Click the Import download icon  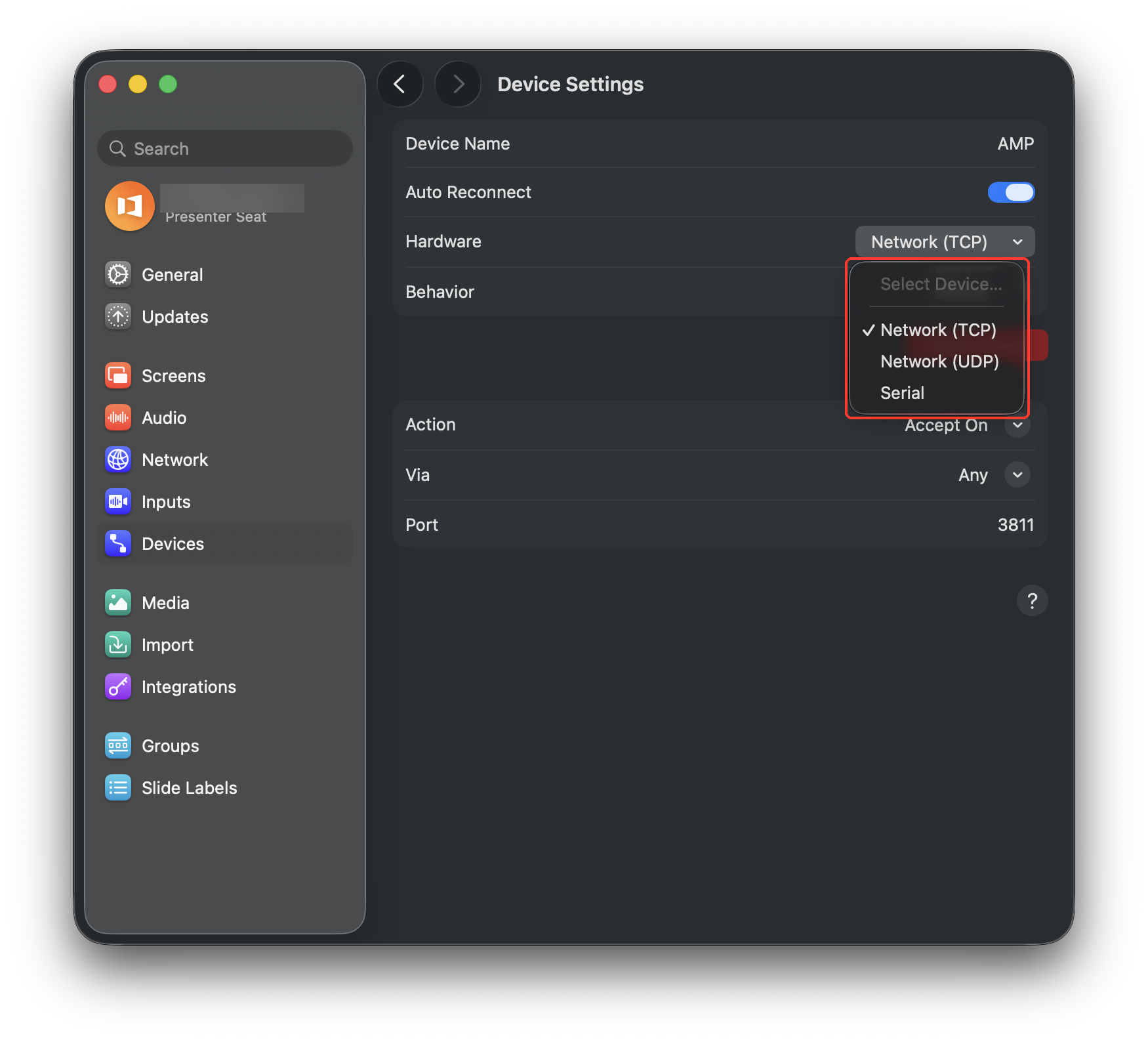pos(118,644)
